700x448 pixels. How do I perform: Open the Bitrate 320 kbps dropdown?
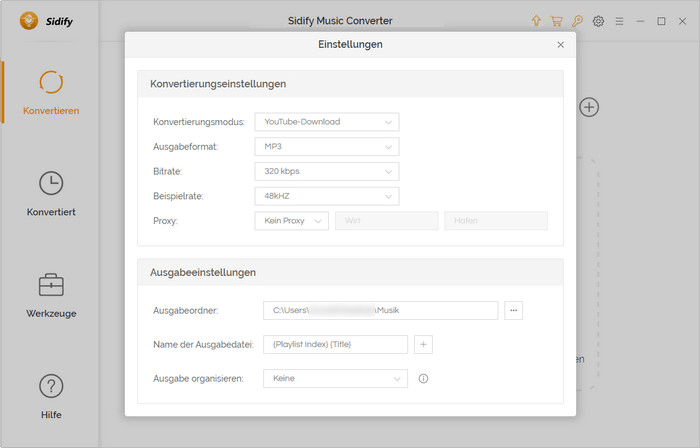point(327,171)
